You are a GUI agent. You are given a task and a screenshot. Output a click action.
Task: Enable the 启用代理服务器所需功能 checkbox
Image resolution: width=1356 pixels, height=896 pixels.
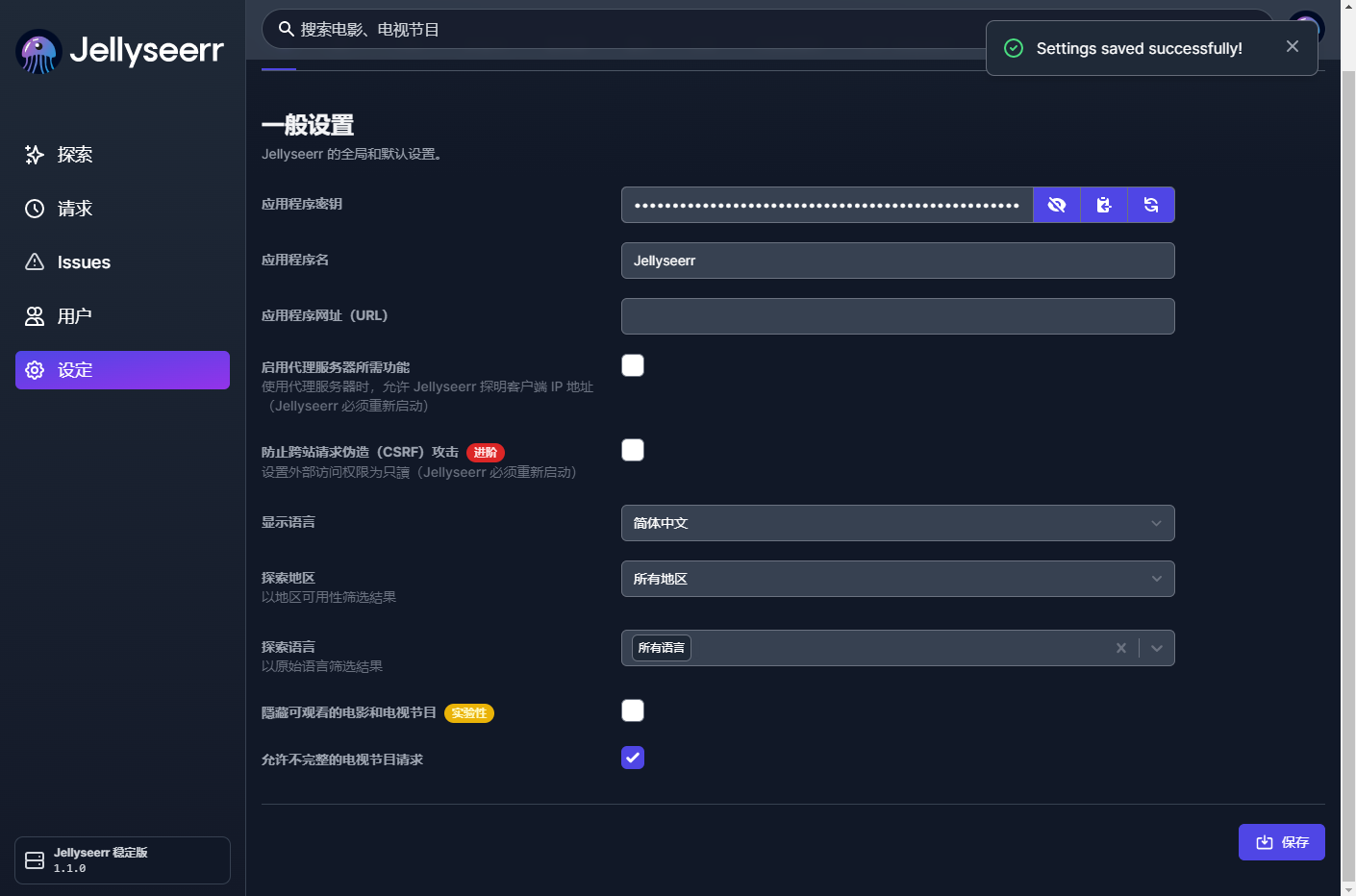[x=633, y=365]
